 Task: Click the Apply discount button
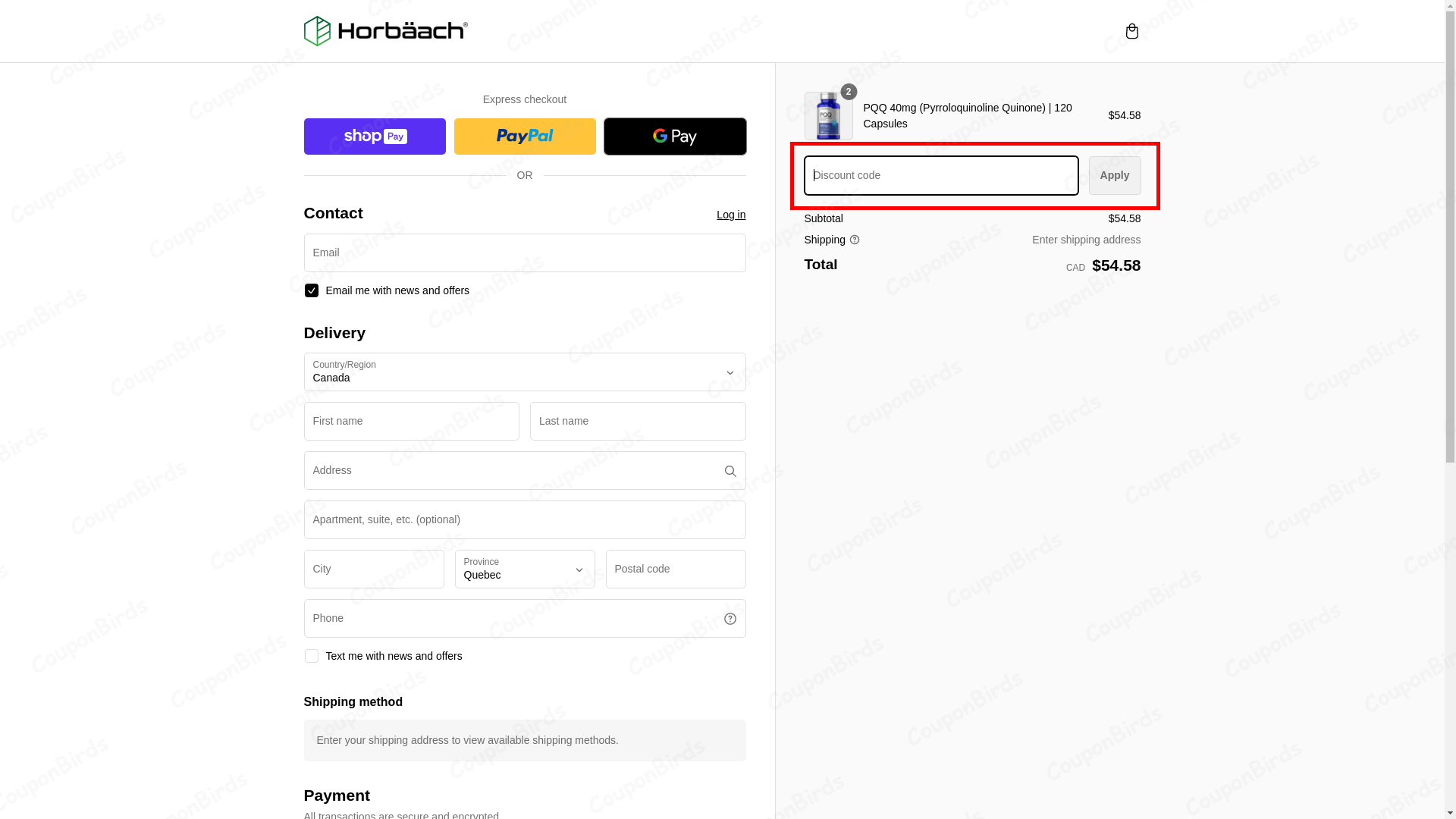click(1115, 176)
